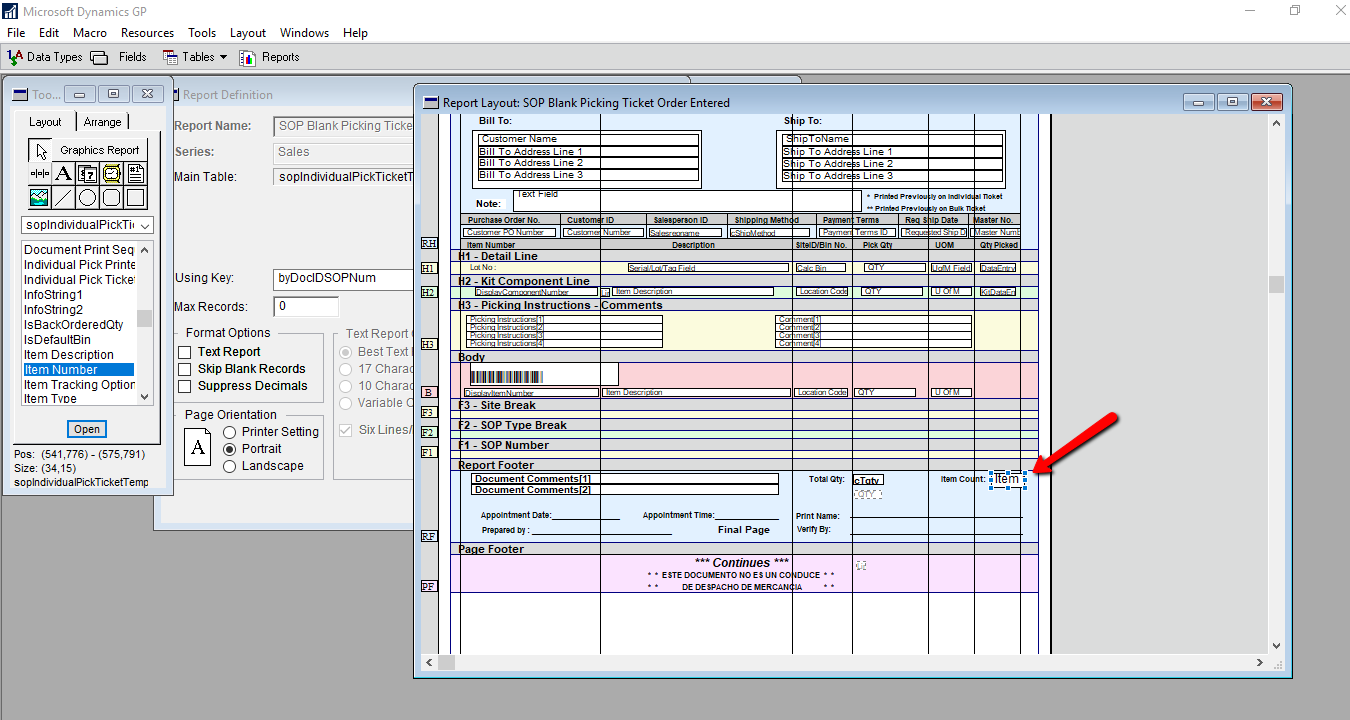The width and height of the screenshot is (1350, 720).
Task: Toggle the Six Lines checkbox
Action: pyautogui.click(x=346, y=430)
